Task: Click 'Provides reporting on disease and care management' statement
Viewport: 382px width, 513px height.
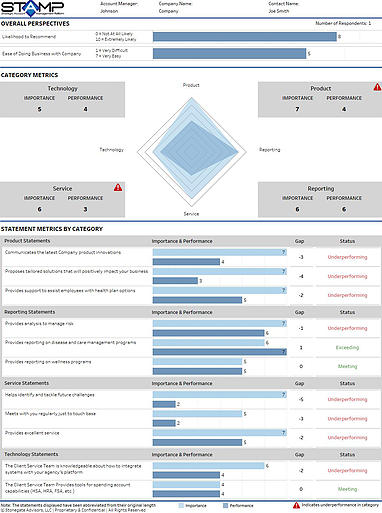Action: click(70, 342)
